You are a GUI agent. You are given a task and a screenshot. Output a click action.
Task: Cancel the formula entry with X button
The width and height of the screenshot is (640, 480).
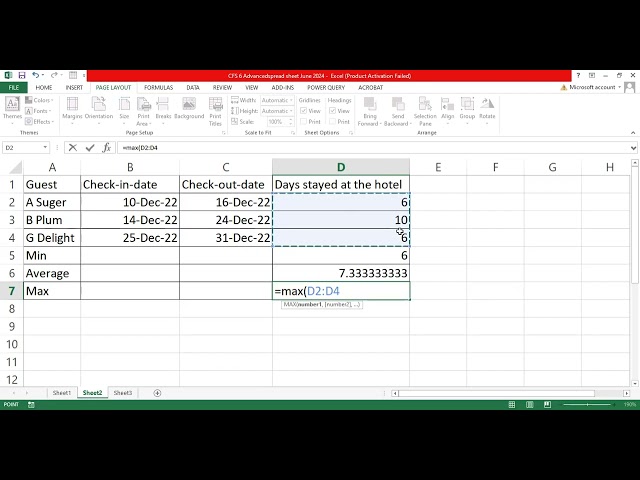[x=73, y=147]
